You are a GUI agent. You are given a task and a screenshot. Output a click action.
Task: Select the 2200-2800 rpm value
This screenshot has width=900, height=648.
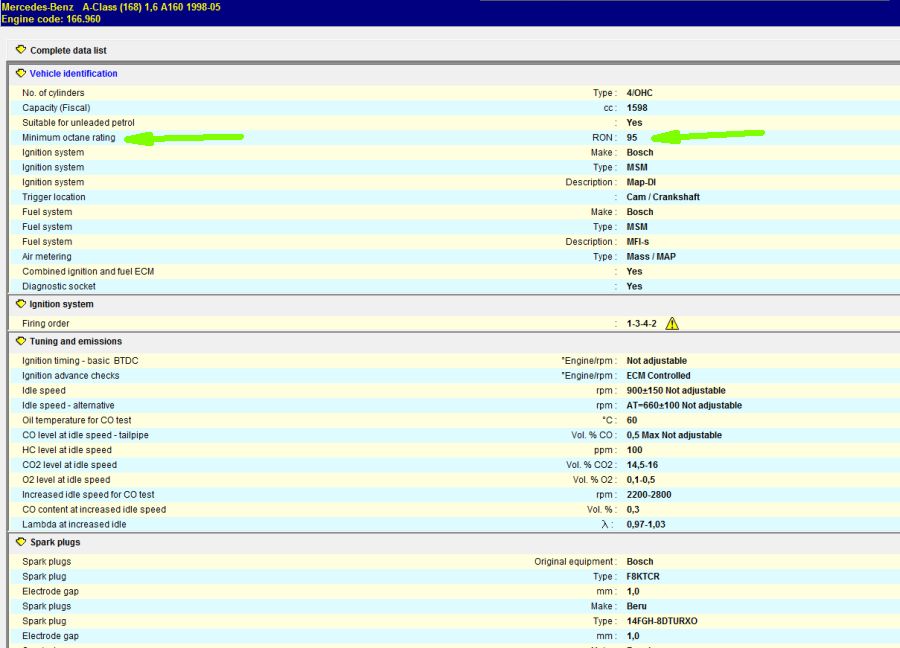click(x=649, y=495)
